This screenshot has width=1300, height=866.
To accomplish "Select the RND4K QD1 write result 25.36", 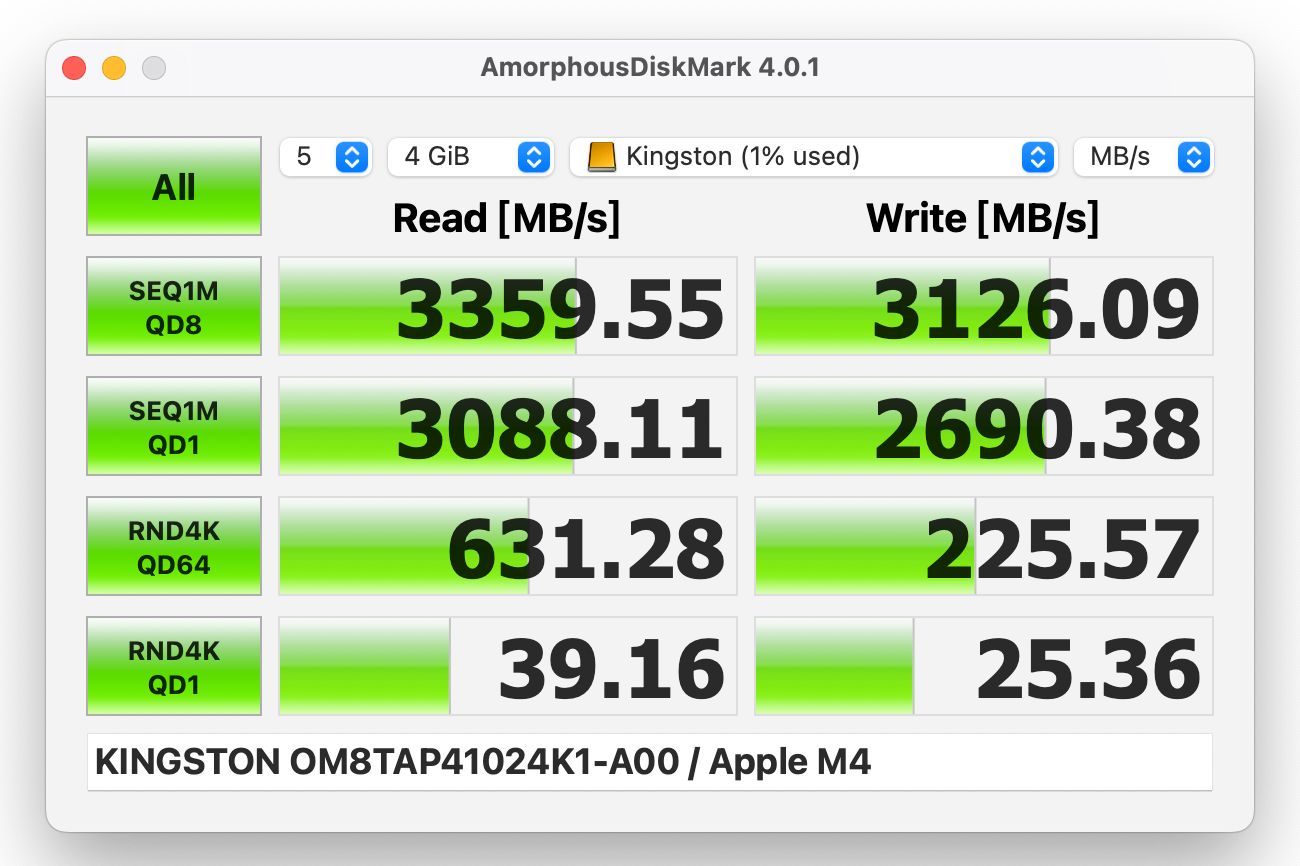I will [x=984, y=666].
